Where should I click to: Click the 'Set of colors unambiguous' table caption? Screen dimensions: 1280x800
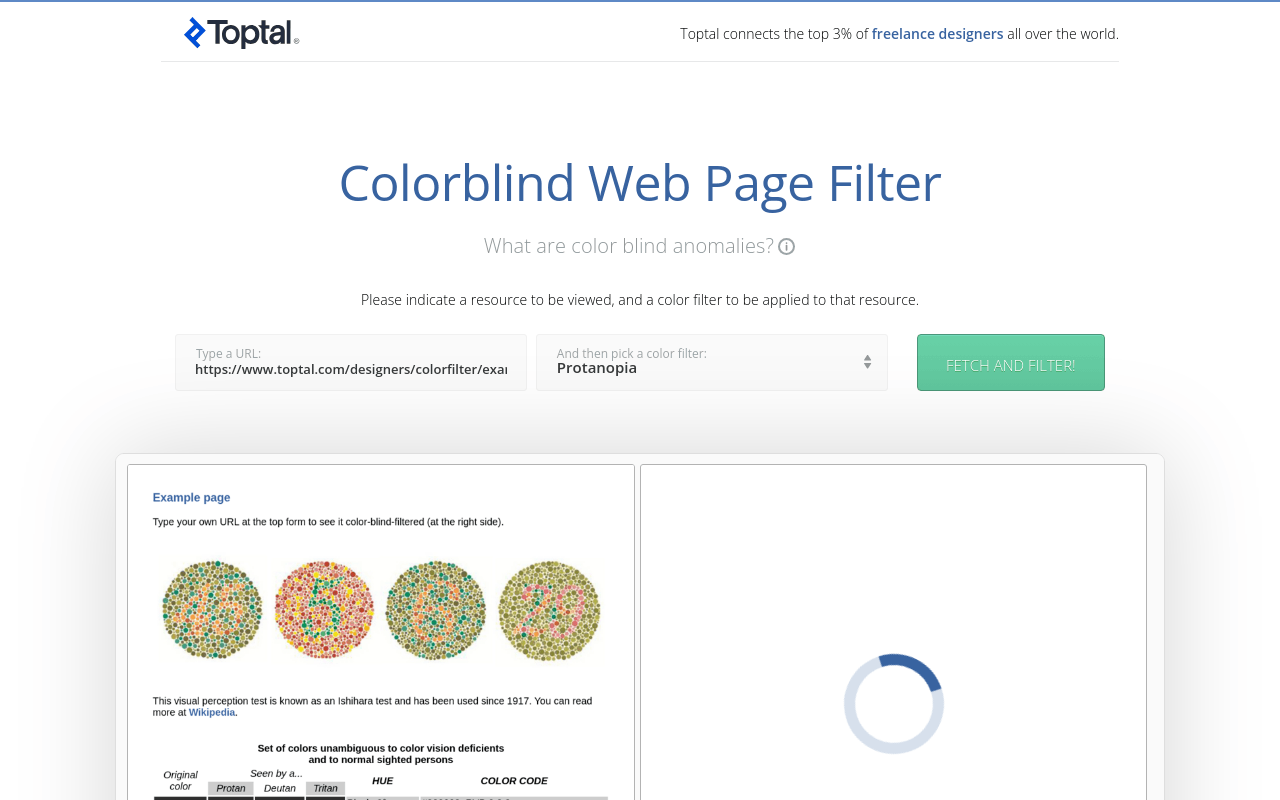[381, 754]
